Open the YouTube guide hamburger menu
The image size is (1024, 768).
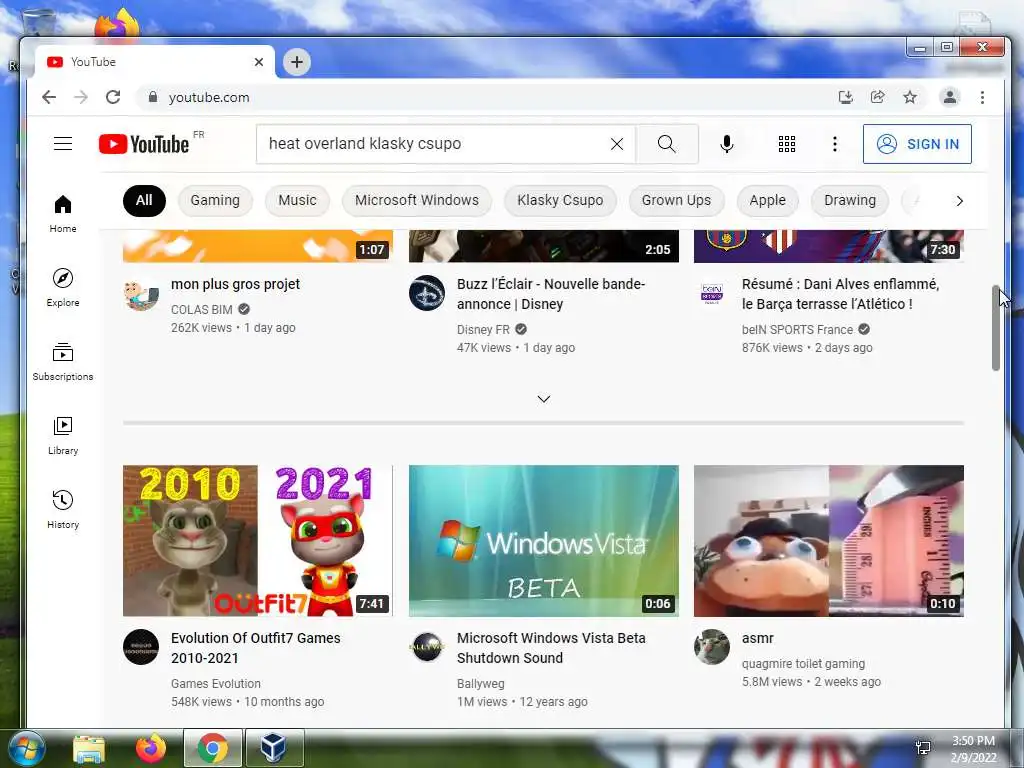[63, 144]
